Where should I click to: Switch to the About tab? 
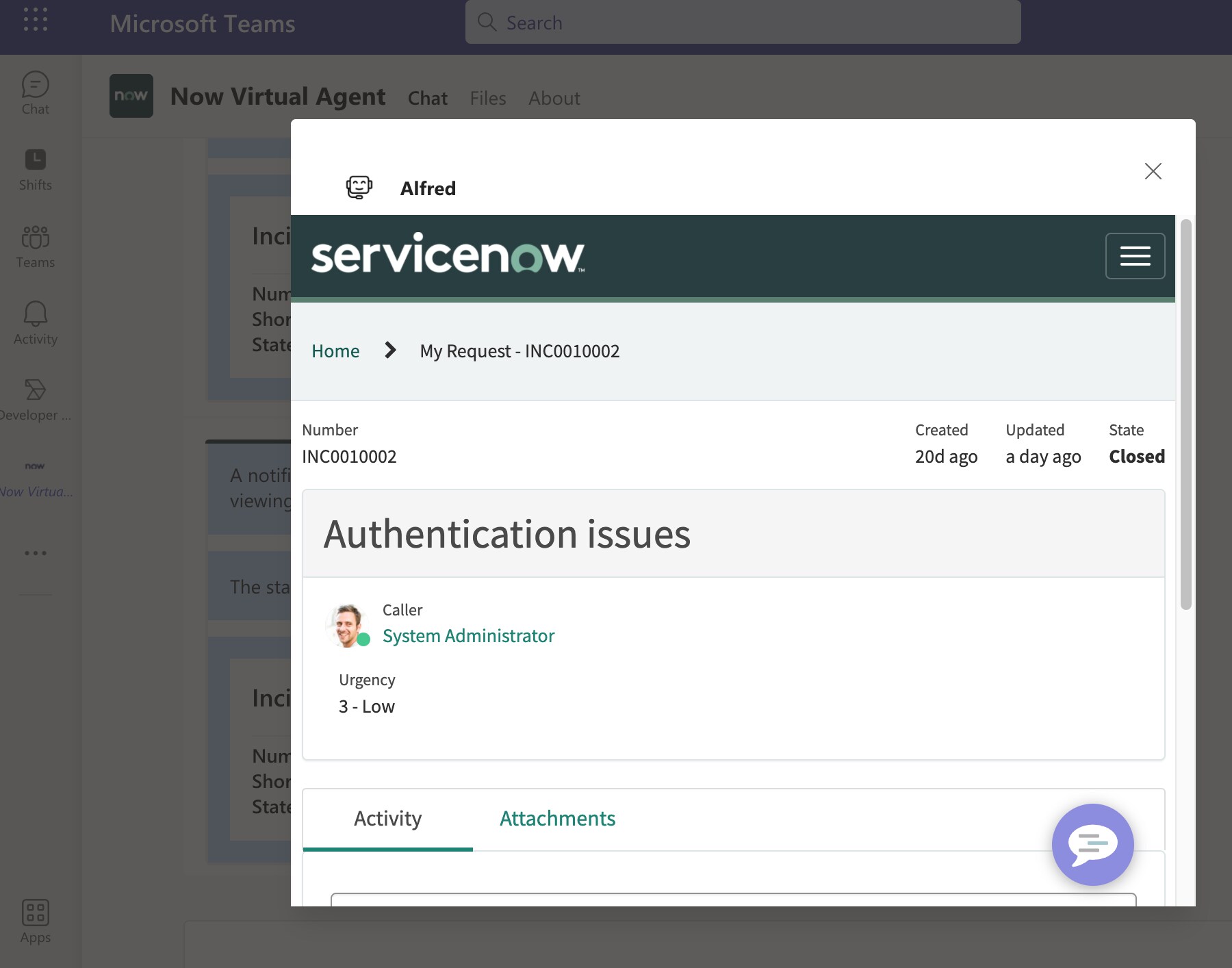(x=554, y=98)
